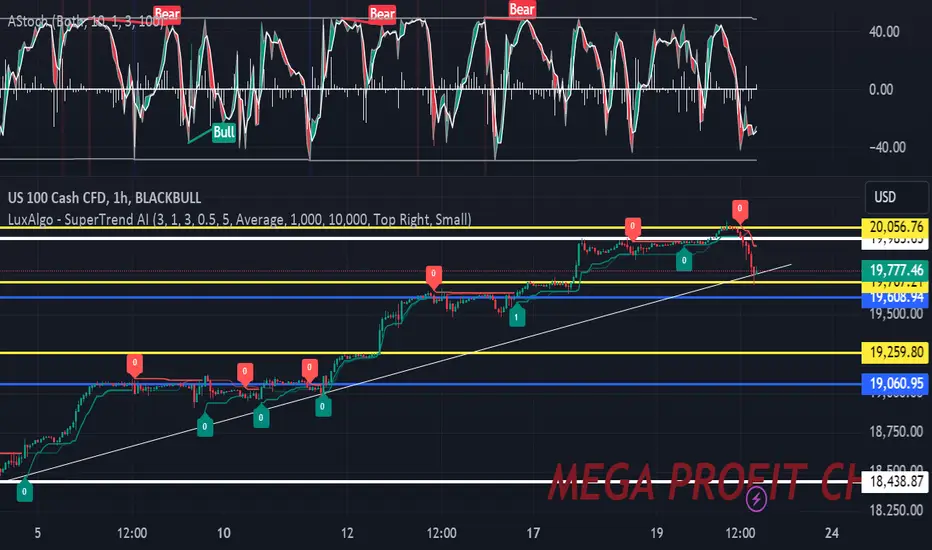Click date 10 on the time axis
This screenshot has height=550, width=932.
[223, 533]
